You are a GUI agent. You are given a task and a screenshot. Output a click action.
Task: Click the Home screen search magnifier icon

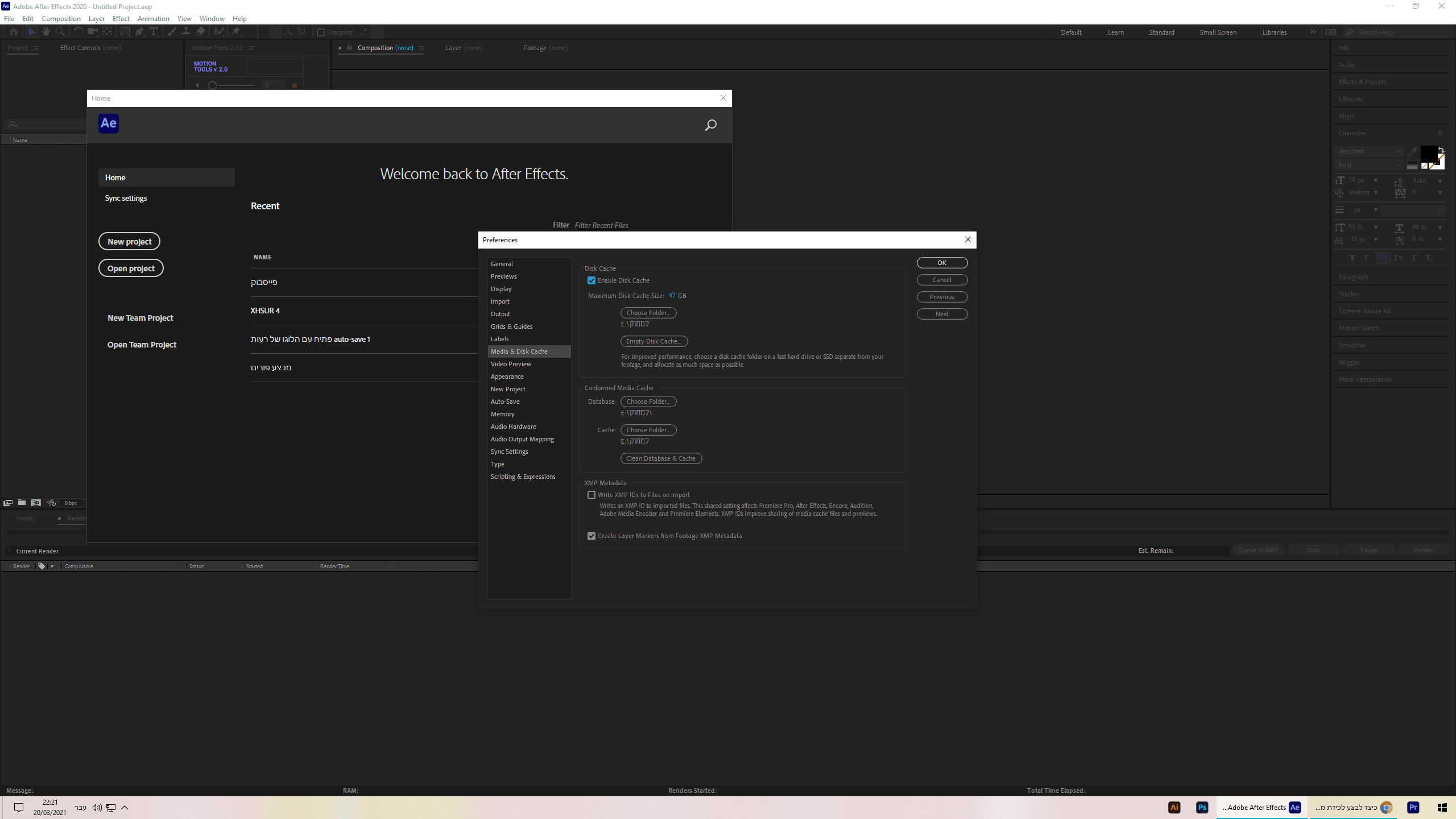pos(710,125)
